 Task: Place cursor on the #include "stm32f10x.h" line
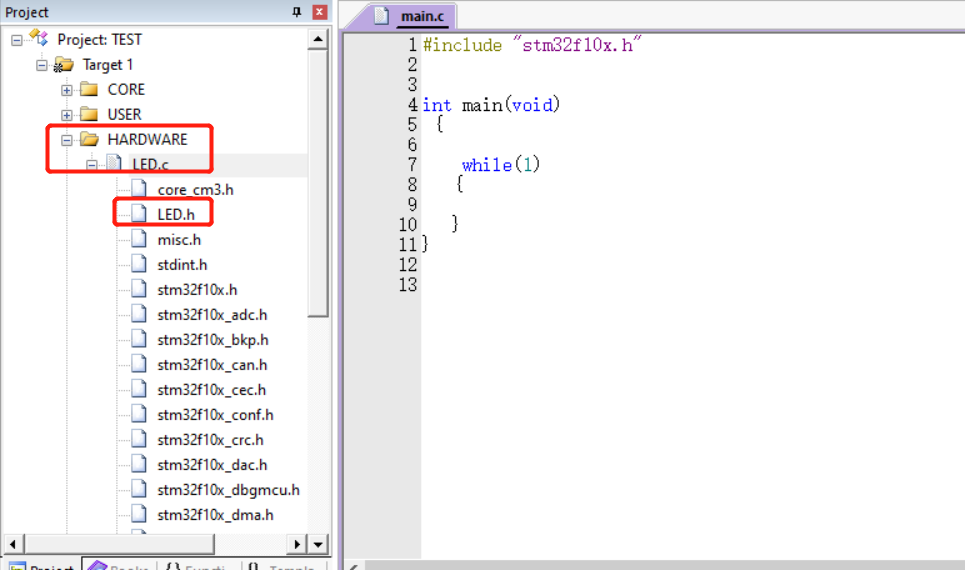pos(532,45)
